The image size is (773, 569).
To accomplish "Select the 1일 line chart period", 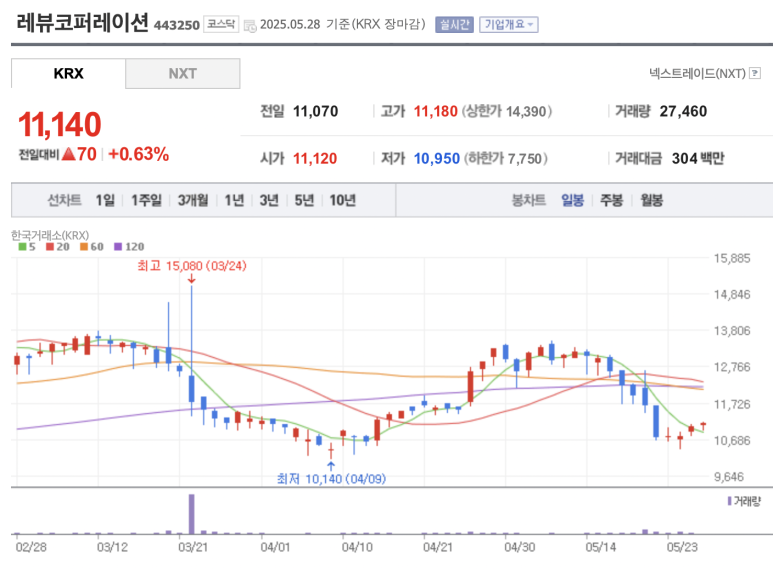I will pos(105,200).
